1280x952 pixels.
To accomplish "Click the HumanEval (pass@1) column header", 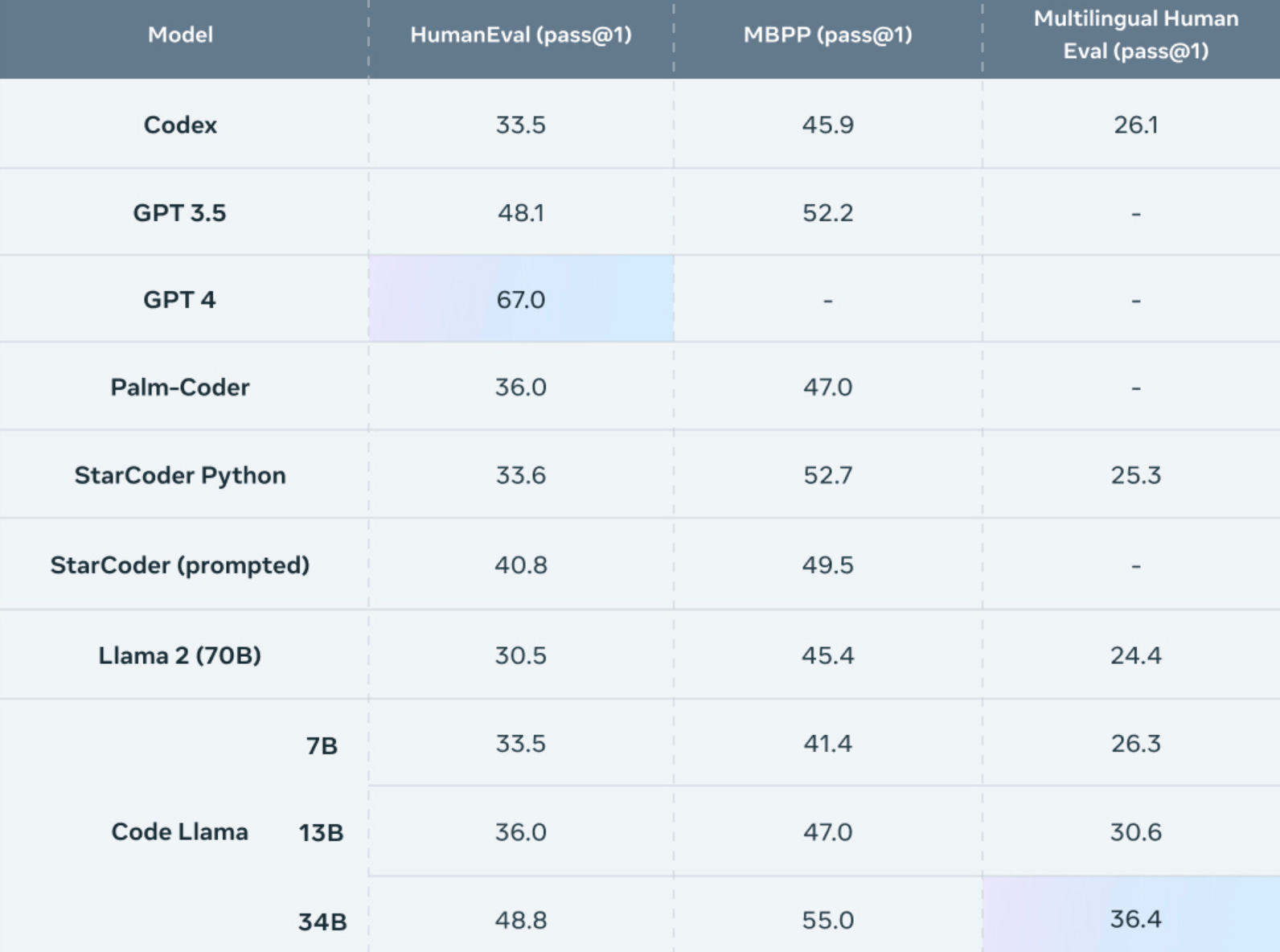I will [521, 35].
